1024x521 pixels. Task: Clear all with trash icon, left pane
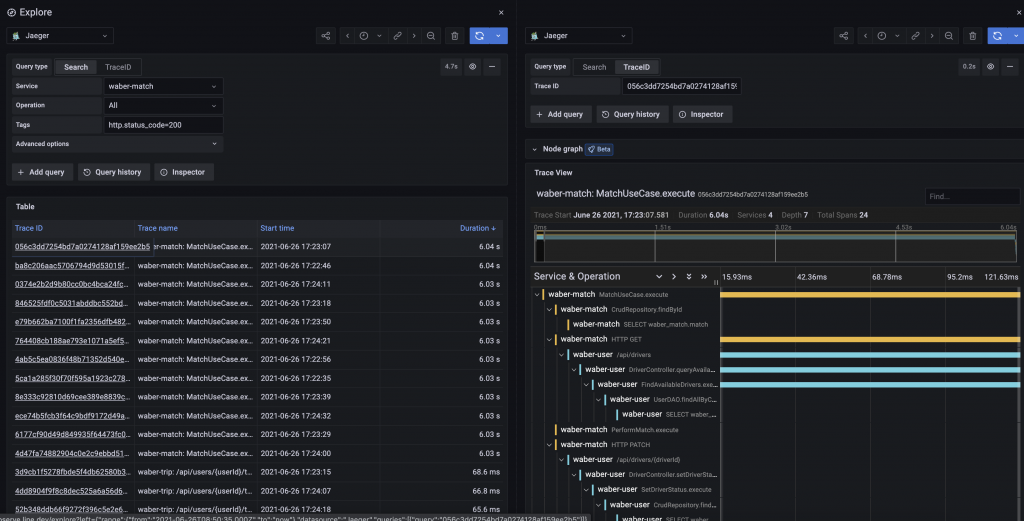tap(455, 36)
